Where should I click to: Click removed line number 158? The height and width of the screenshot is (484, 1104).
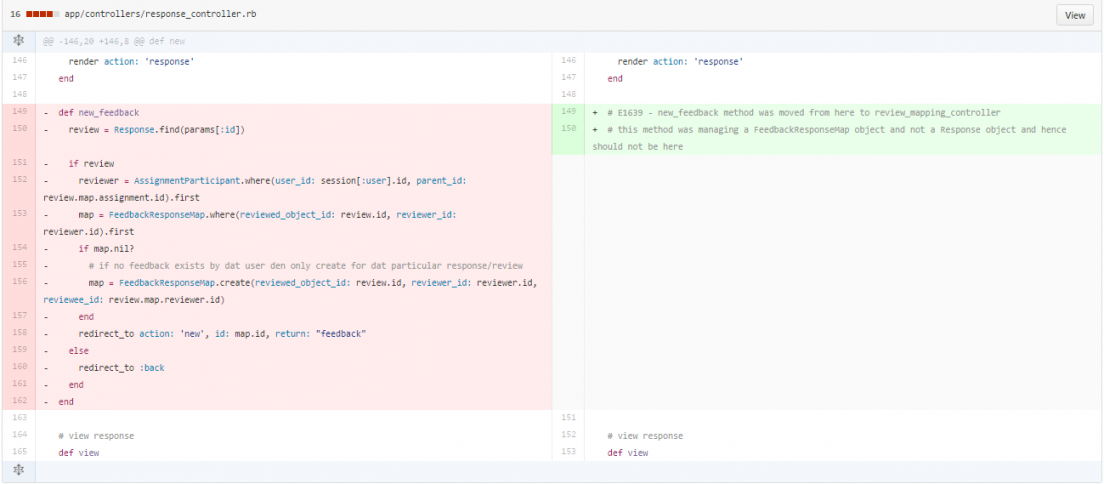pyautogui.click(x=19, y=333)
